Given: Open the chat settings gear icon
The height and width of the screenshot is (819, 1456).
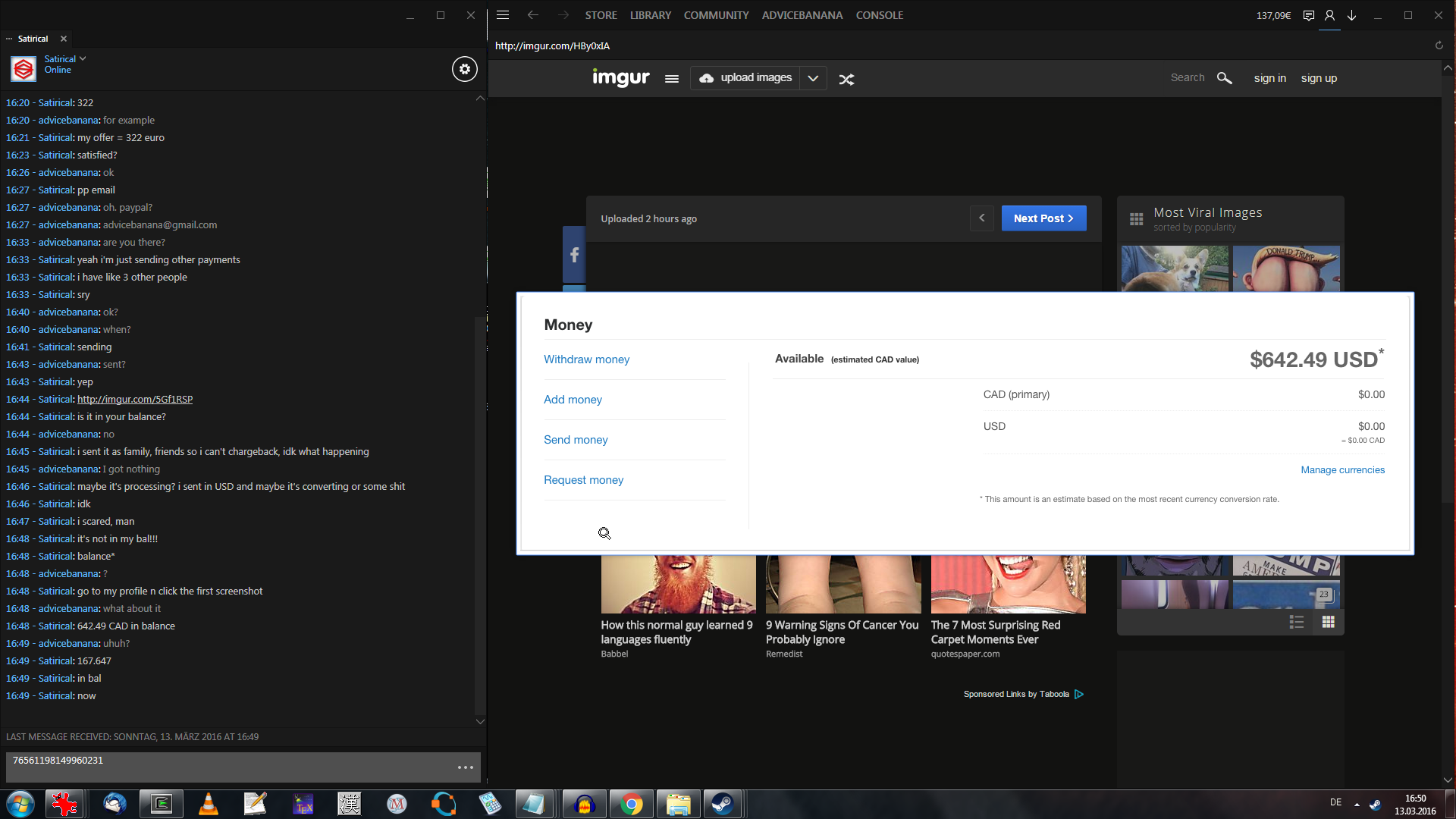Looking at the screenshot, I should coord(465,69).
